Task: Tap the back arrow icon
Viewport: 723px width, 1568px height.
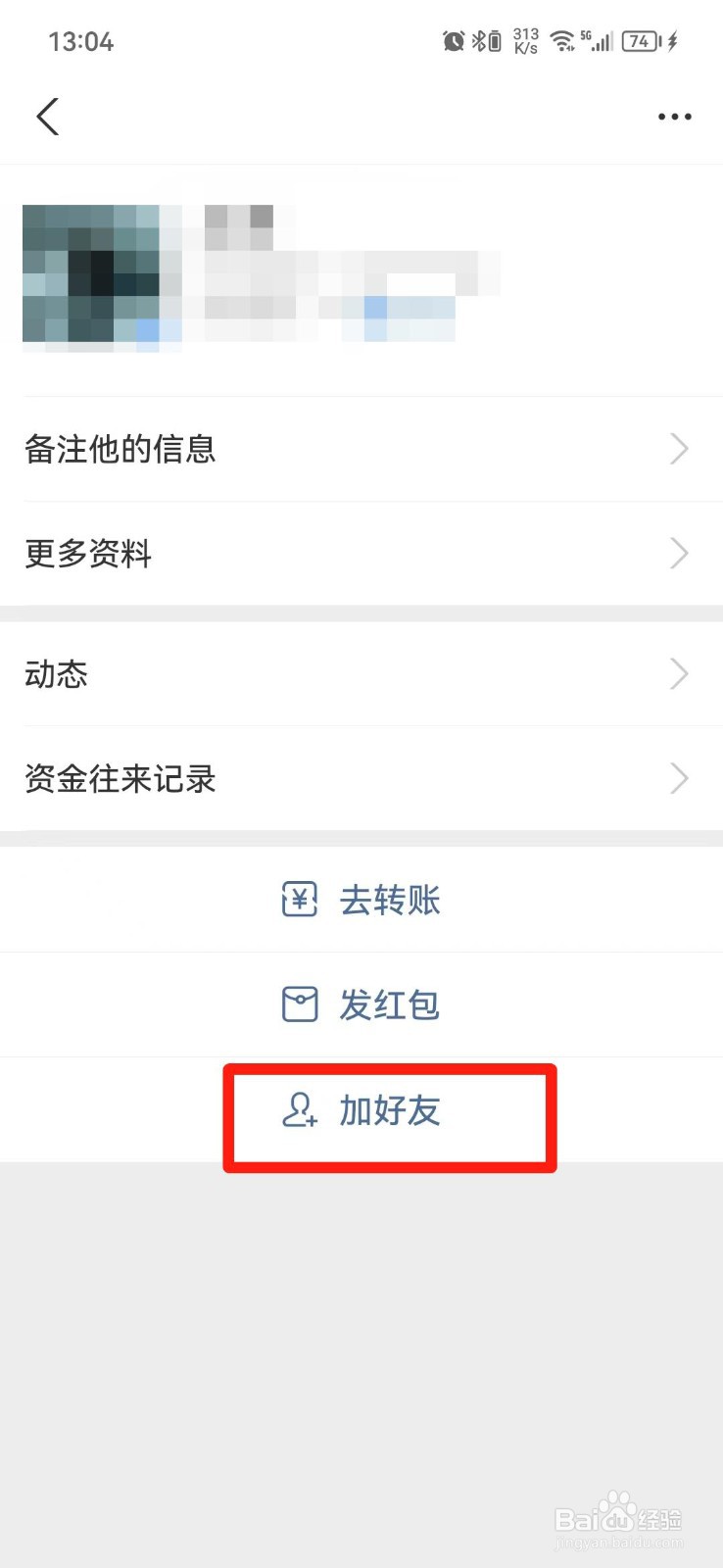Action: [x=47, y=116]
